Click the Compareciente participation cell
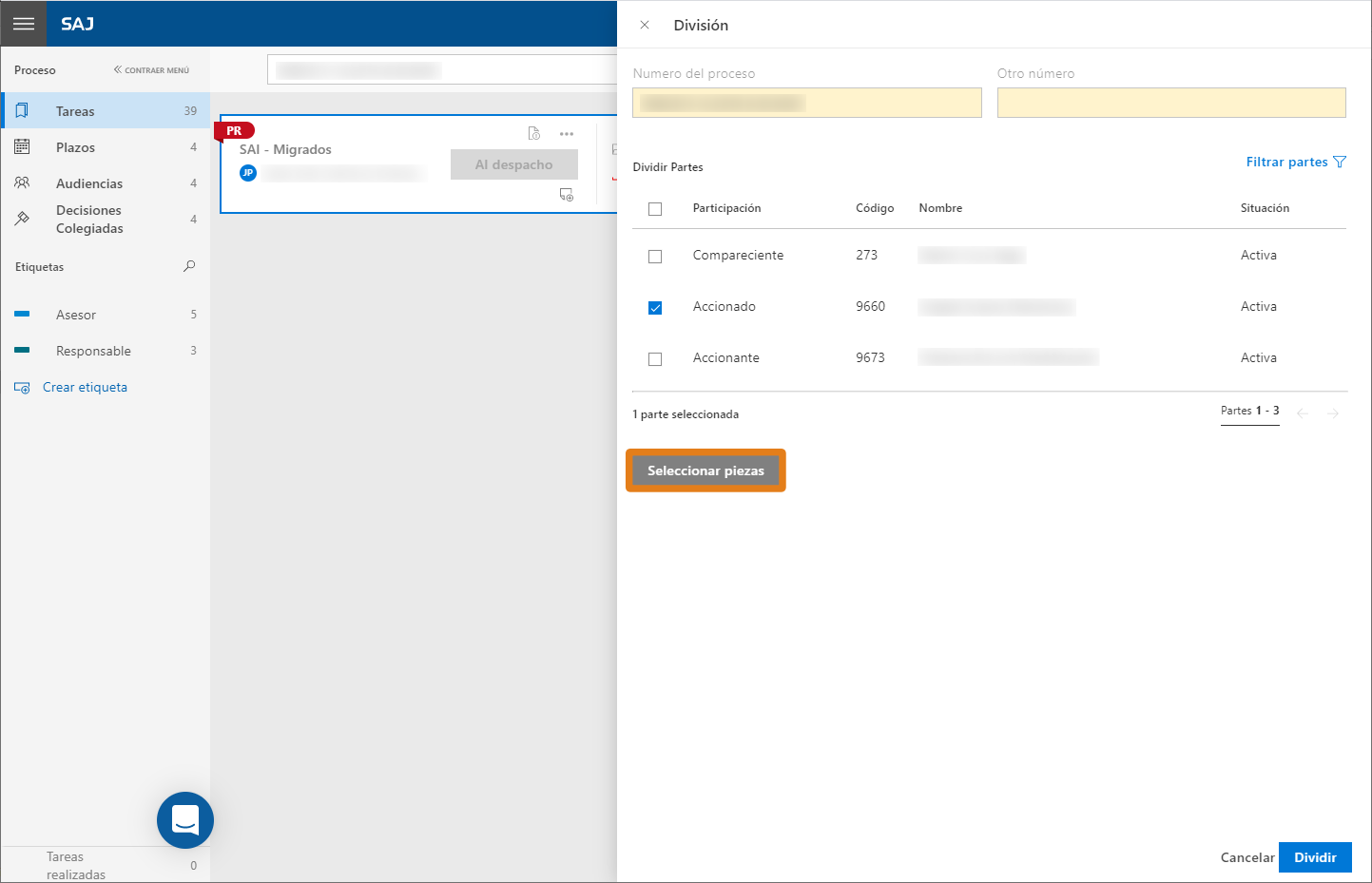 (738, 255)
